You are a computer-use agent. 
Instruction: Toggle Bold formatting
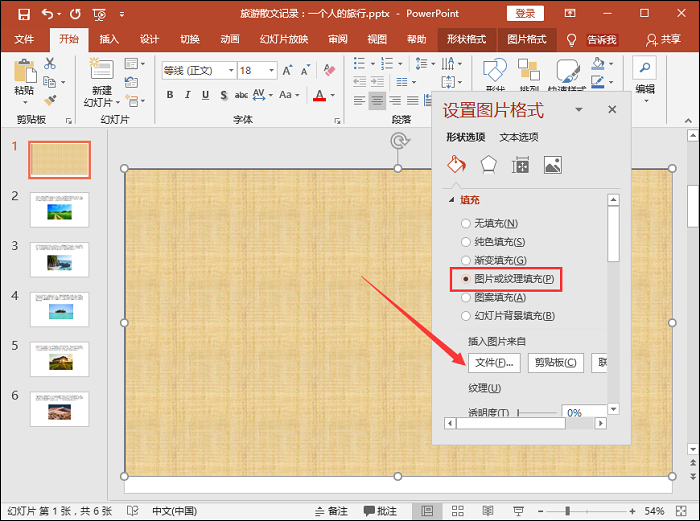[170, 95]
